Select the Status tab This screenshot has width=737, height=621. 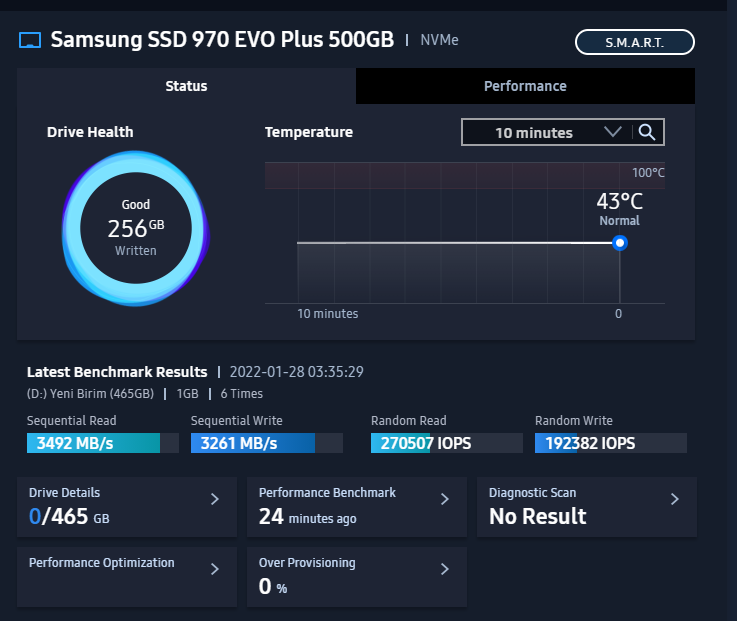tap(186, 86)
